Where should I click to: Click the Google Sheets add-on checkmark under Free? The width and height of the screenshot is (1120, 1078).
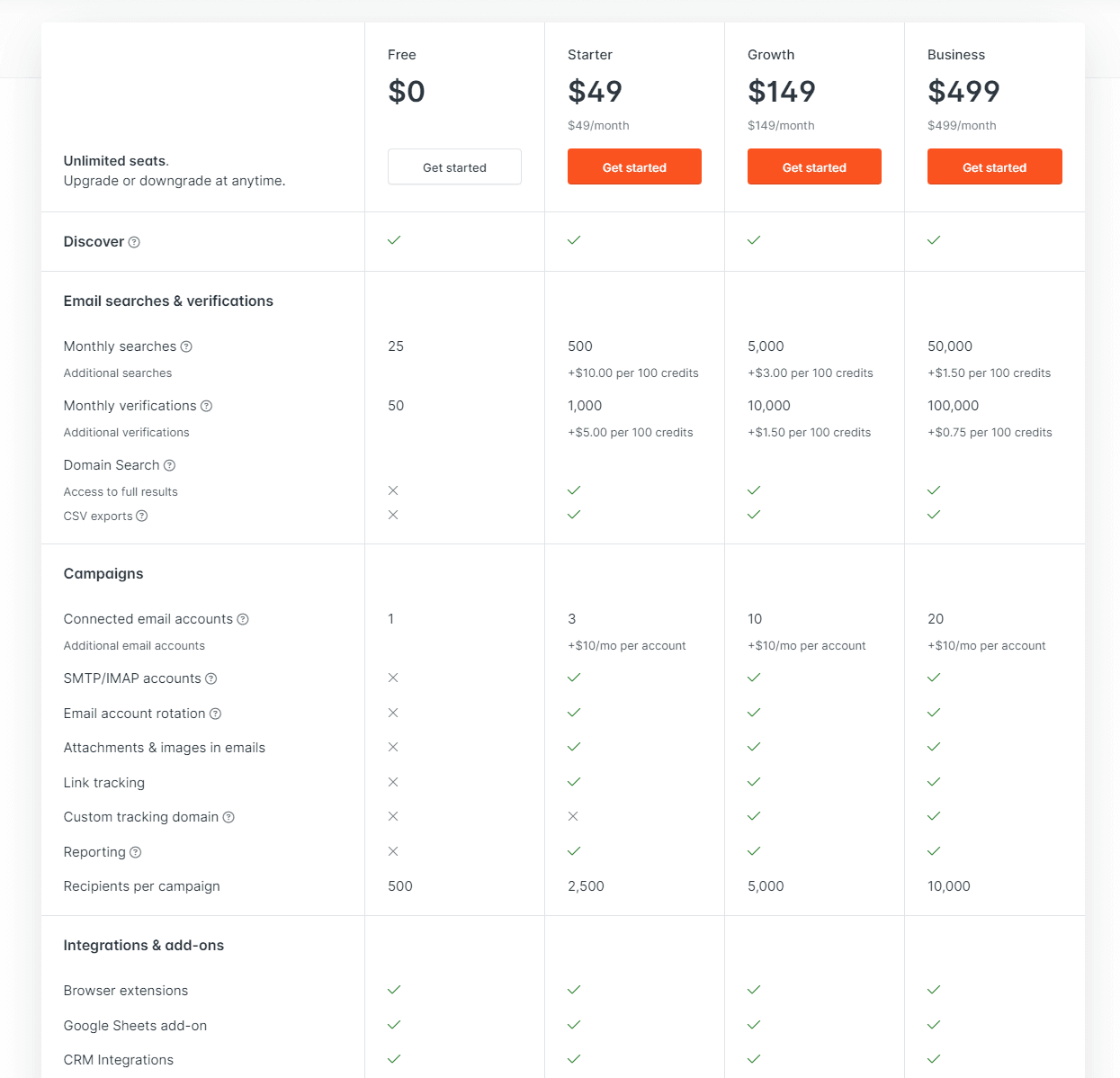393,1025
